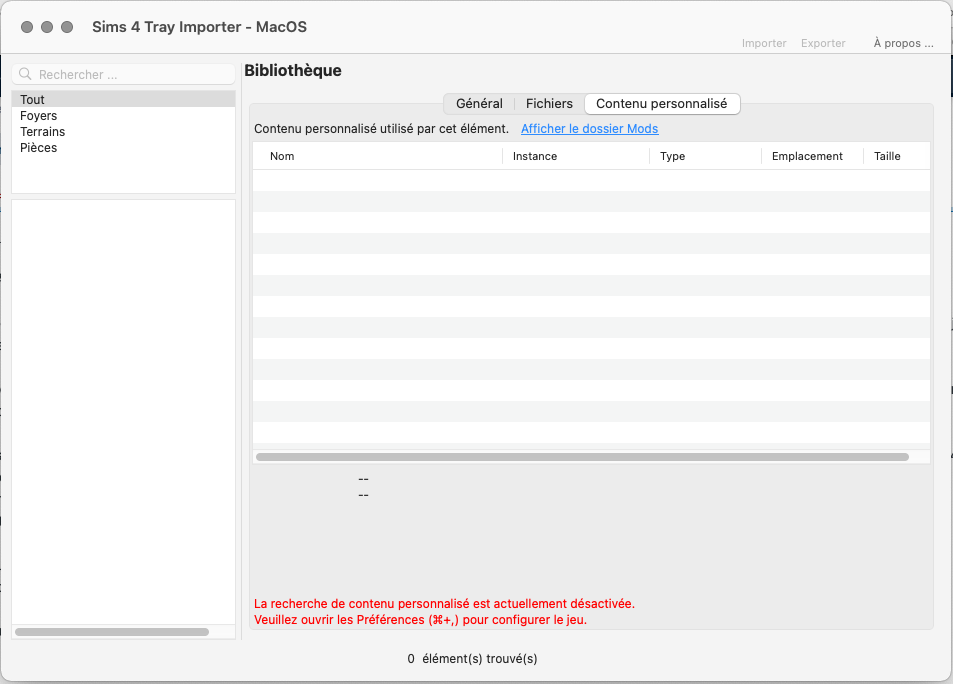Click the Importer toolbar button

(764, 43)
